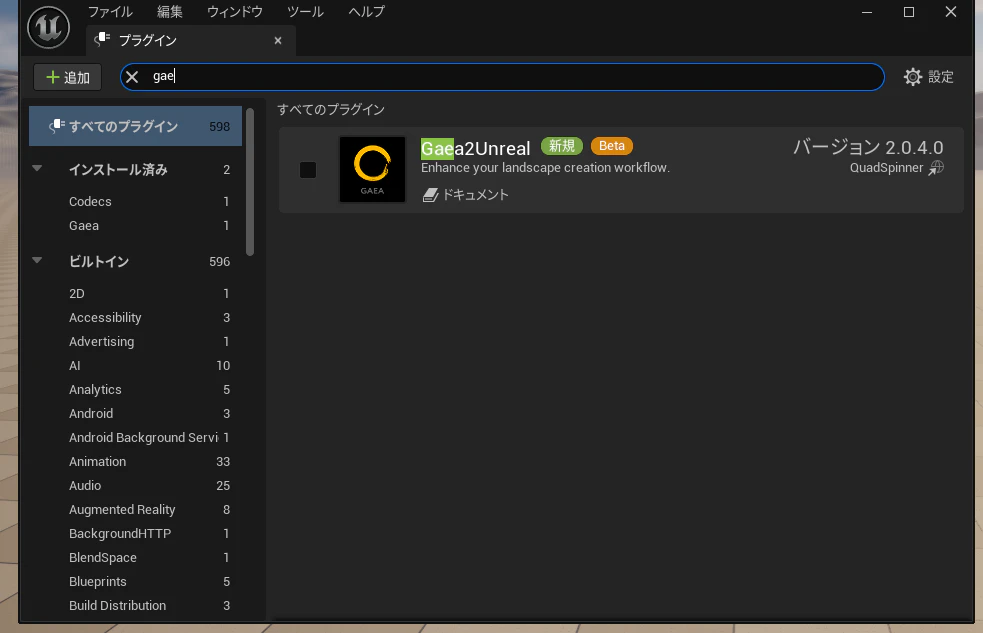Click 'Enhance your landscape creation workflow.' description

(x=545, y=168)
